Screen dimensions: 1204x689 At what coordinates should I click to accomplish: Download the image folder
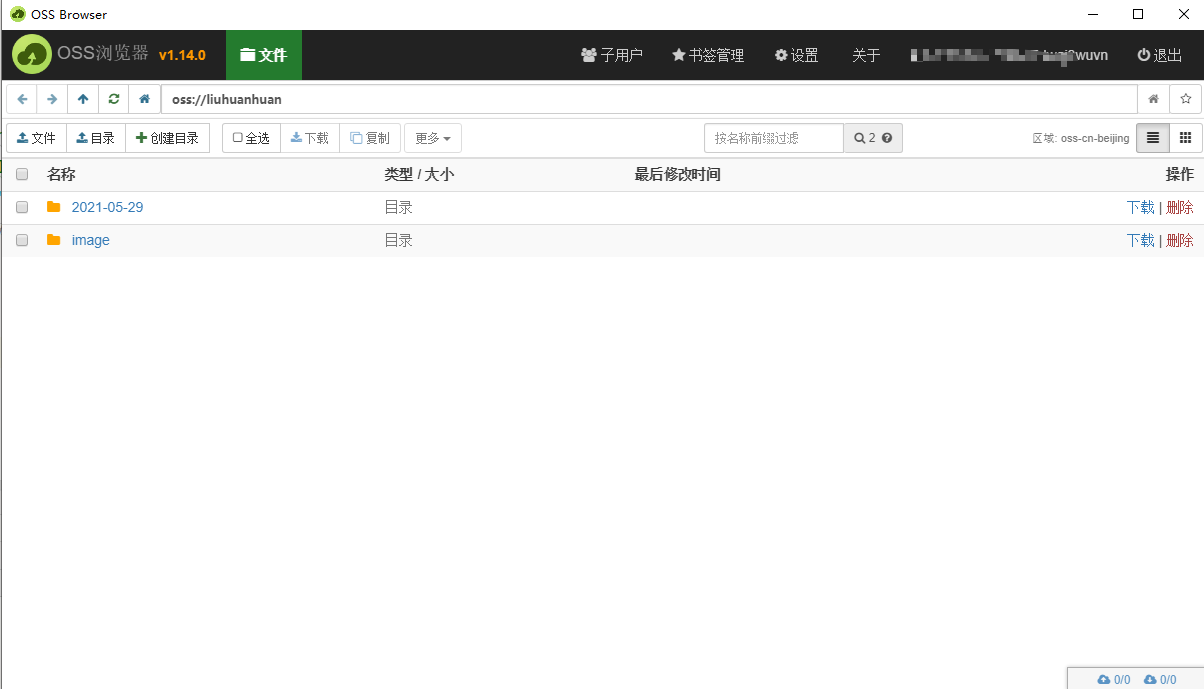(1140, 240)
